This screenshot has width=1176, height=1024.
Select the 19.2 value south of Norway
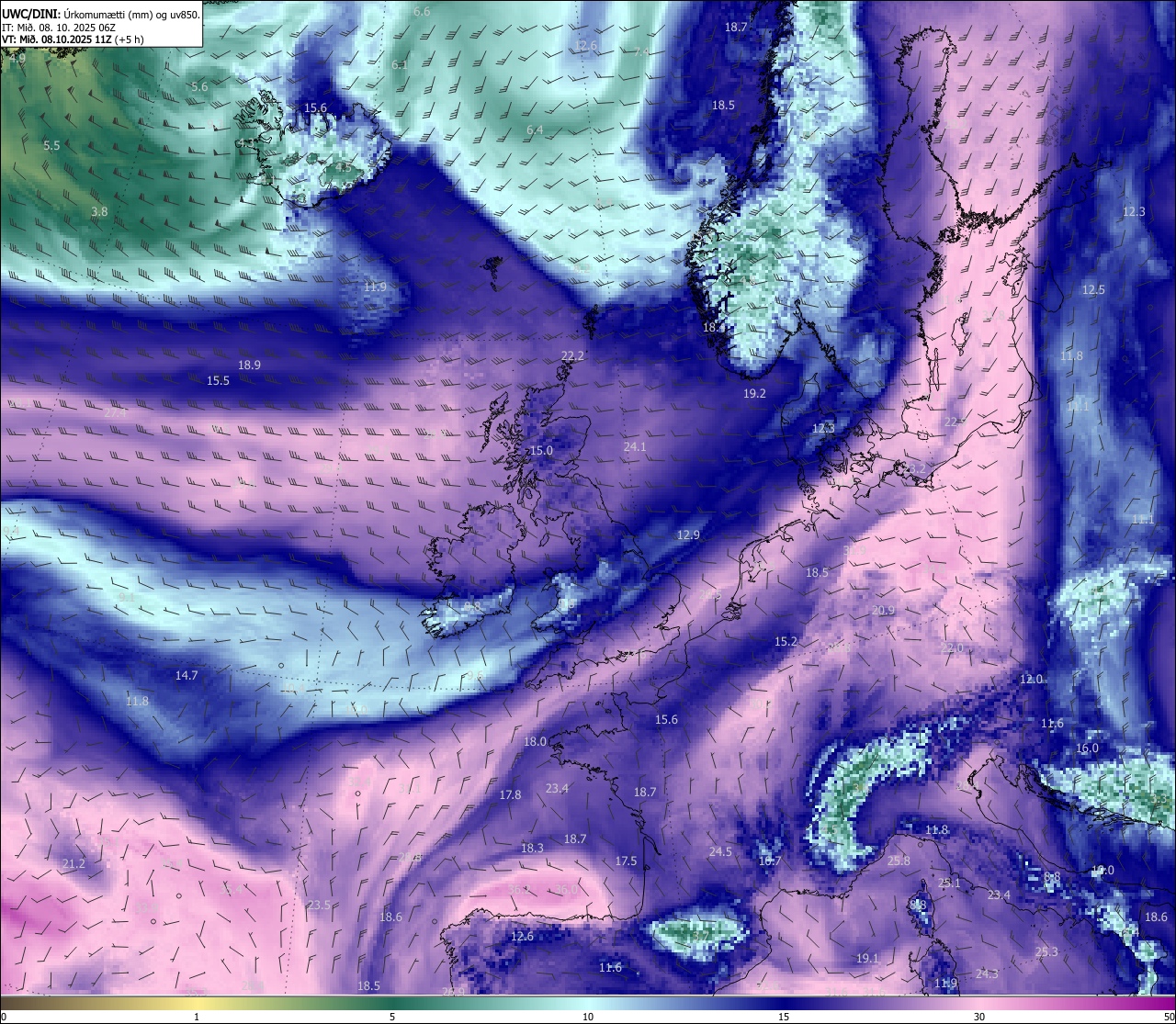[754, 392]
